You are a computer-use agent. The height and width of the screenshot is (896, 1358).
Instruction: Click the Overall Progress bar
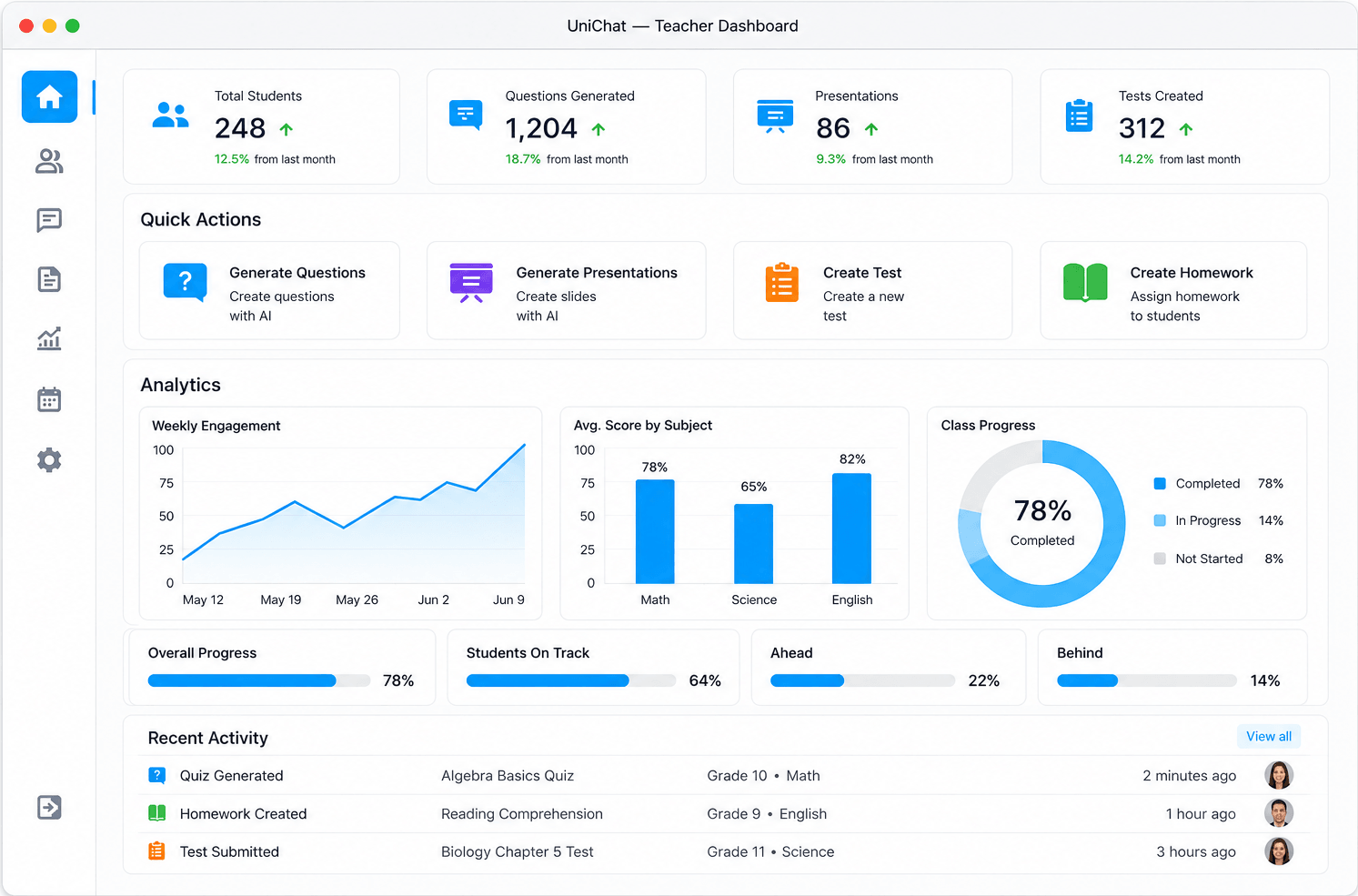259,680
